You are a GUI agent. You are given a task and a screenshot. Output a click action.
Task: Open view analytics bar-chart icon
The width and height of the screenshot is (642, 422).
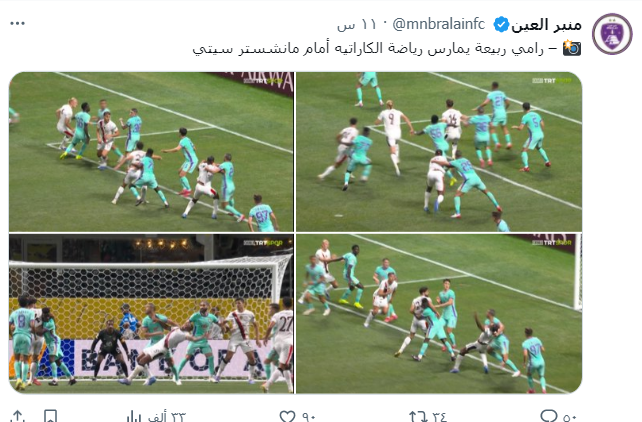click(133, 417)
